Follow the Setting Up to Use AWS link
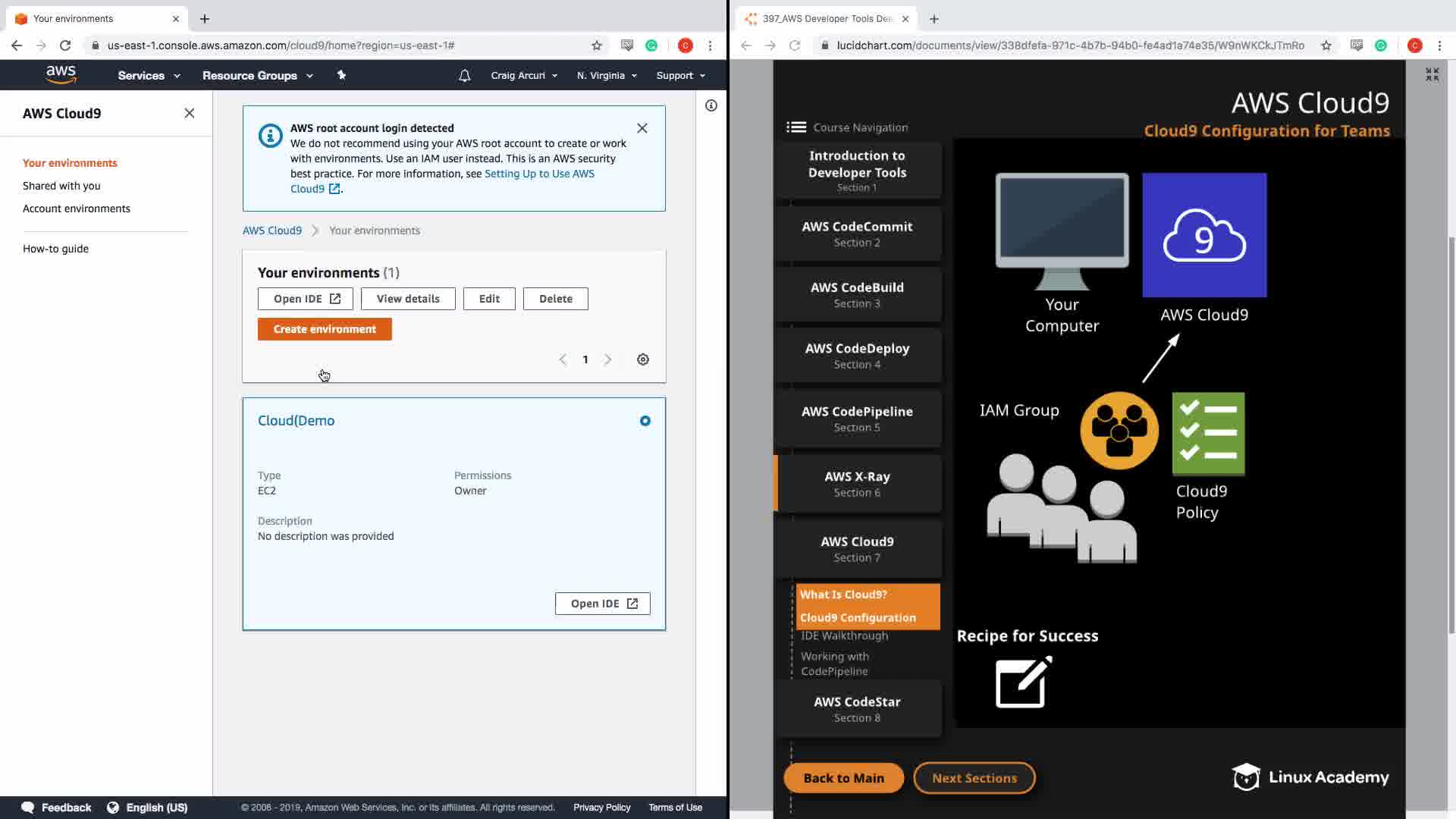This screenshot has height=819, width=1456. pyautogui.click(x=538, y=174)
